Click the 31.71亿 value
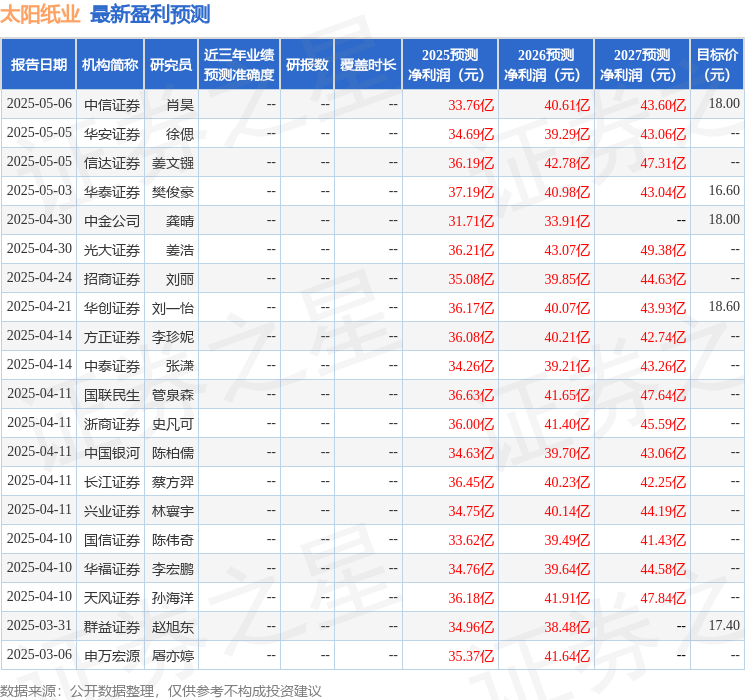Image resolution: width=745 pixels, height=700 pixels. coord(471,221)
